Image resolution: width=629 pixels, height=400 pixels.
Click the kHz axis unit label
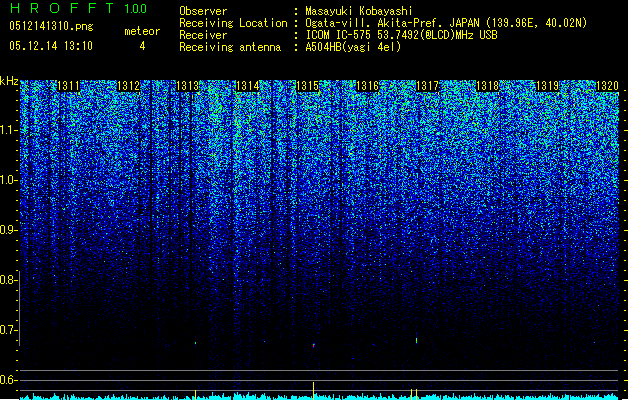coord(9,81)
